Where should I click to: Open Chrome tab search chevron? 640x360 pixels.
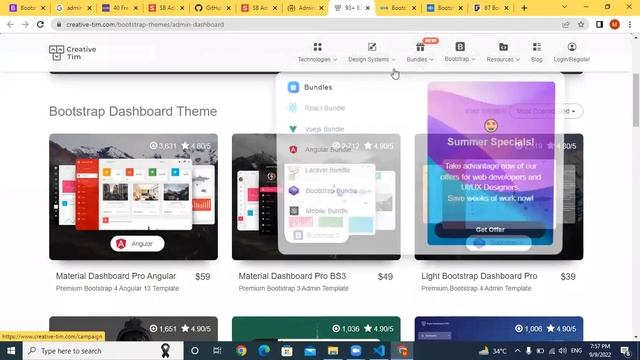click(x=564, y=7)
